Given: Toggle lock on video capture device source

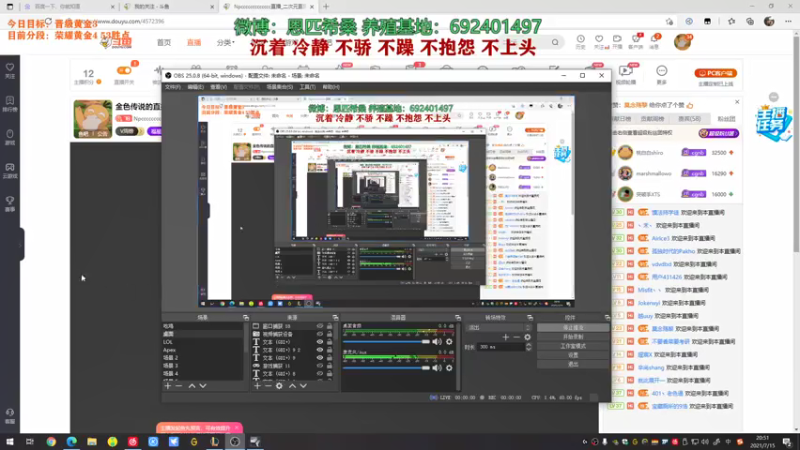Looking at the screenshot, I should click(330, 334).
